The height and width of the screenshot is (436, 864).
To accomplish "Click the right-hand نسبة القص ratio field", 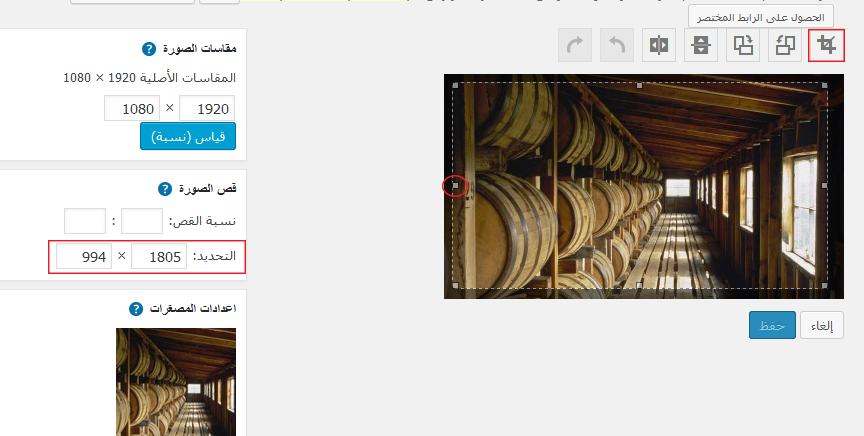I will [x=141, y=221].
